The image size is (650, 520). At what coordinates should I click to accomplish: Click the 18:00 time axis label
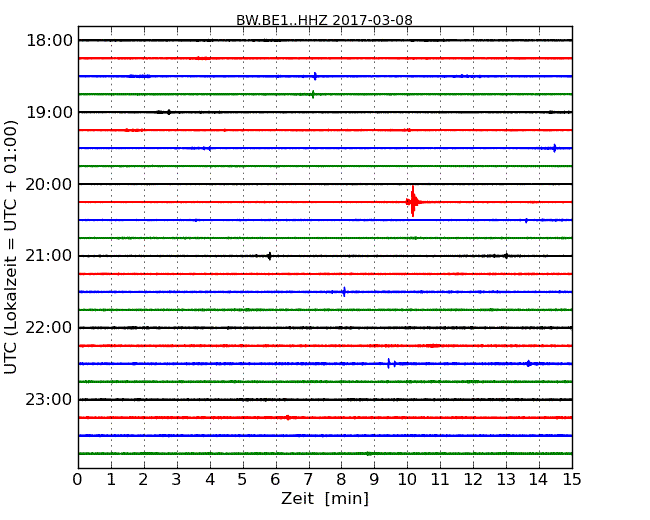coord(49,41)
